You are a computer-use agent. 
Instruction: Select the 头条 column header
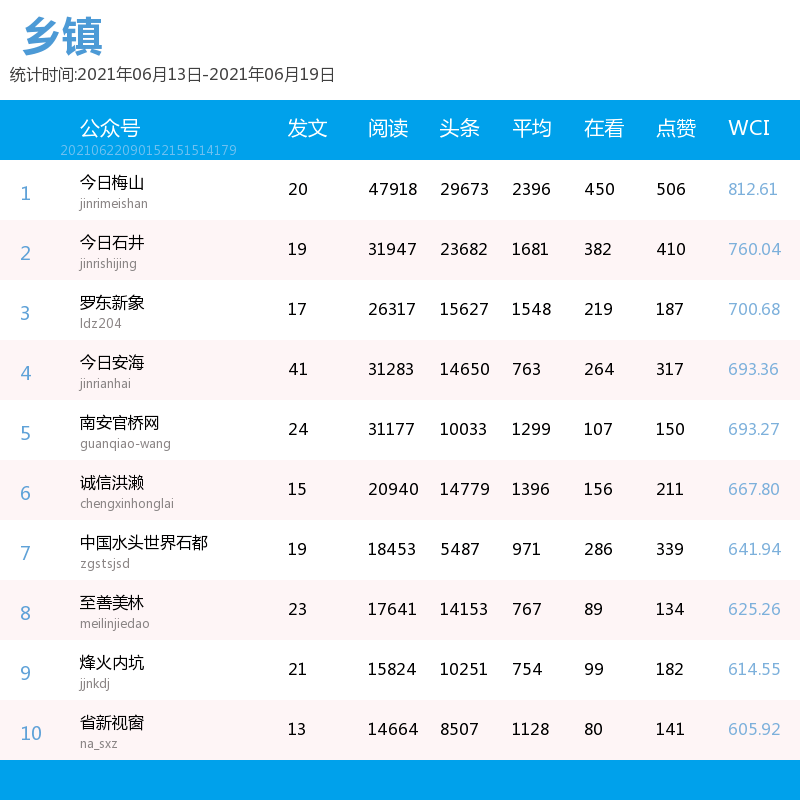[459, 128]
